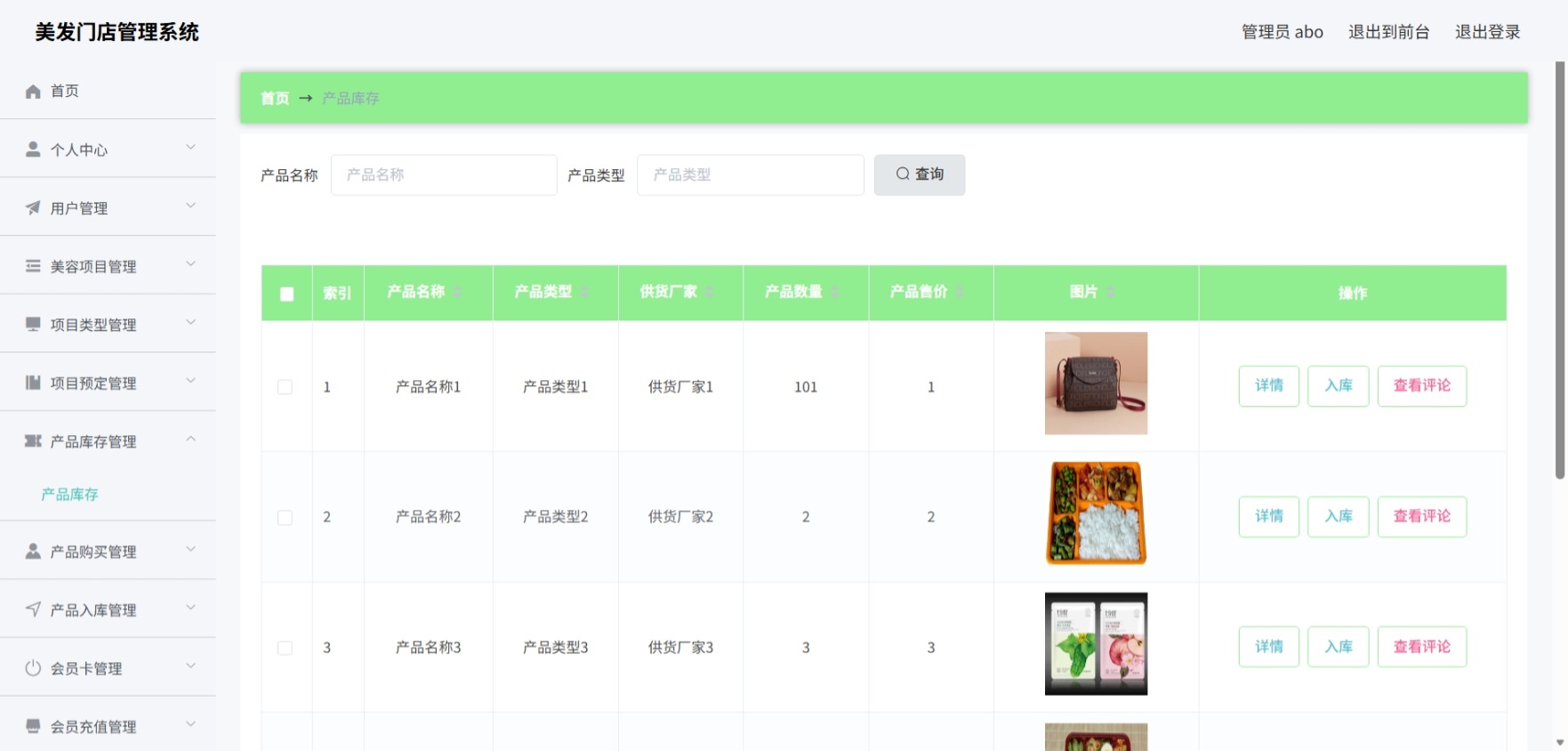Check the checkbox for row 产品名称2
1568x751 pixels.
[285, 518]
